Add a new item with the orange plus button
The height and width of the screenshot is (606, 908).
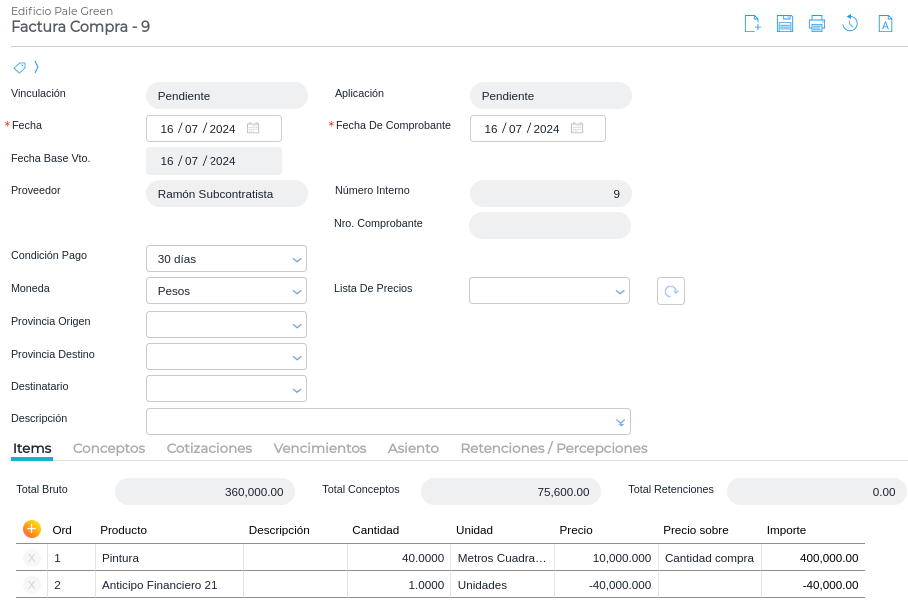click(31, 528)
